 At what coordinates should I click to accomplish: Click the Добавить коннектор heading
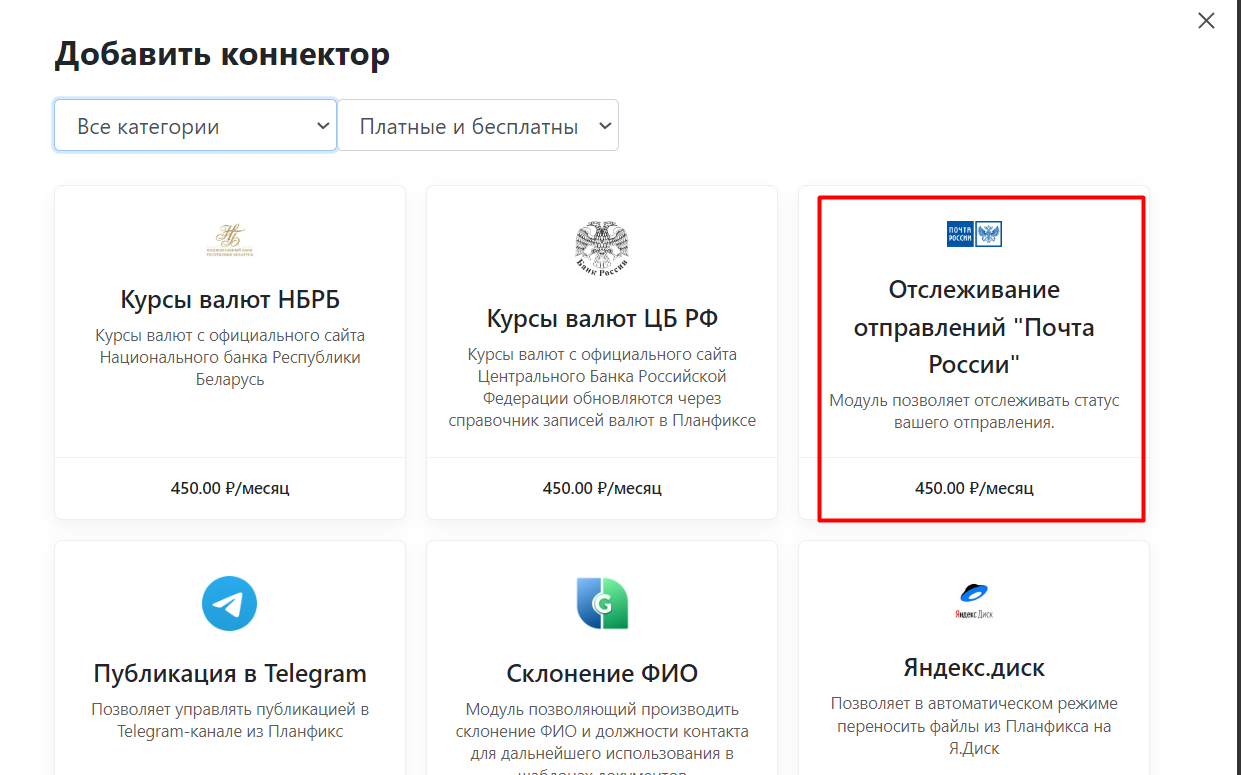point(222,54)
